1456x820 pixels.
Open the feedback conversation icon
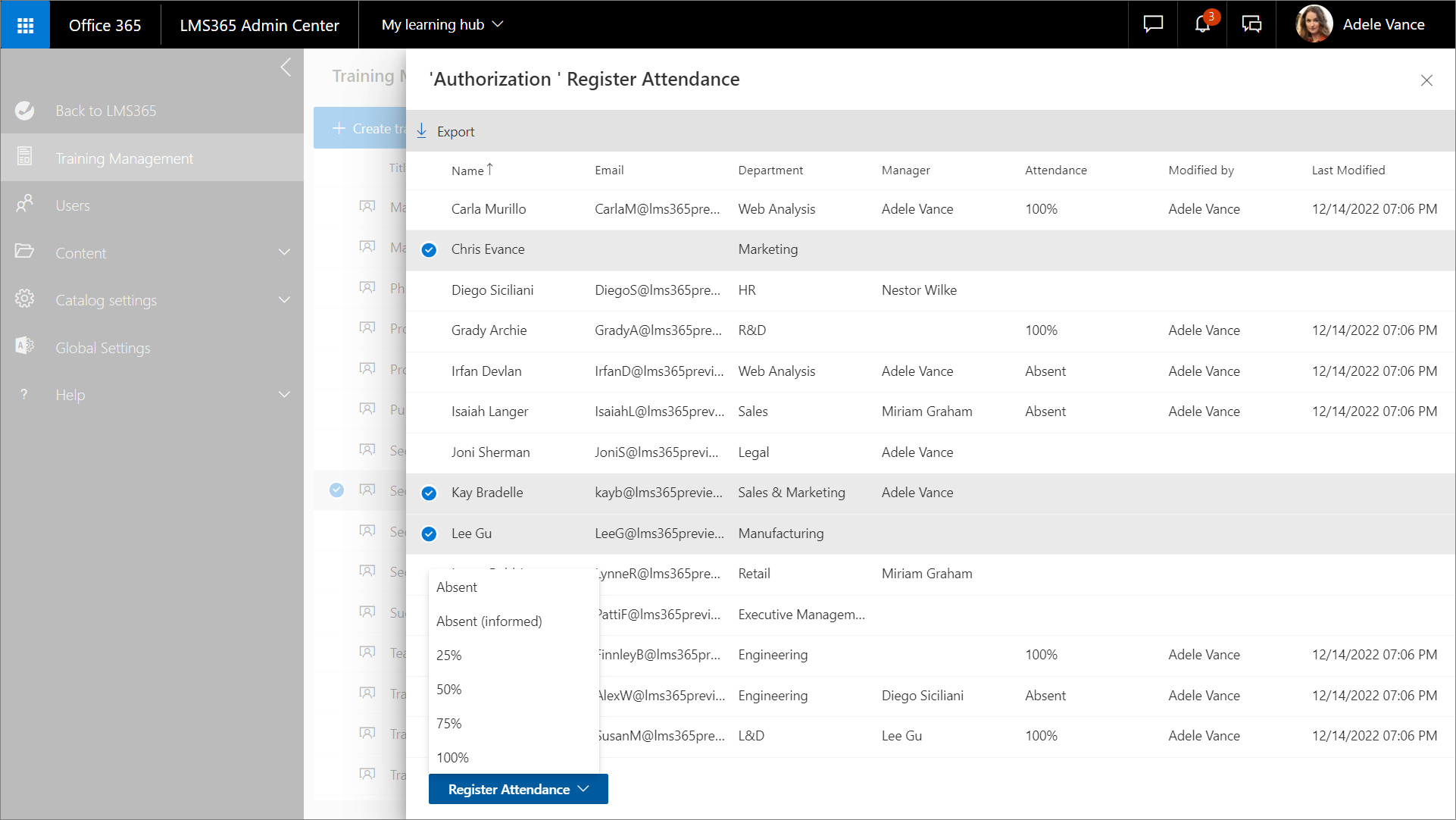[1251, 24]
